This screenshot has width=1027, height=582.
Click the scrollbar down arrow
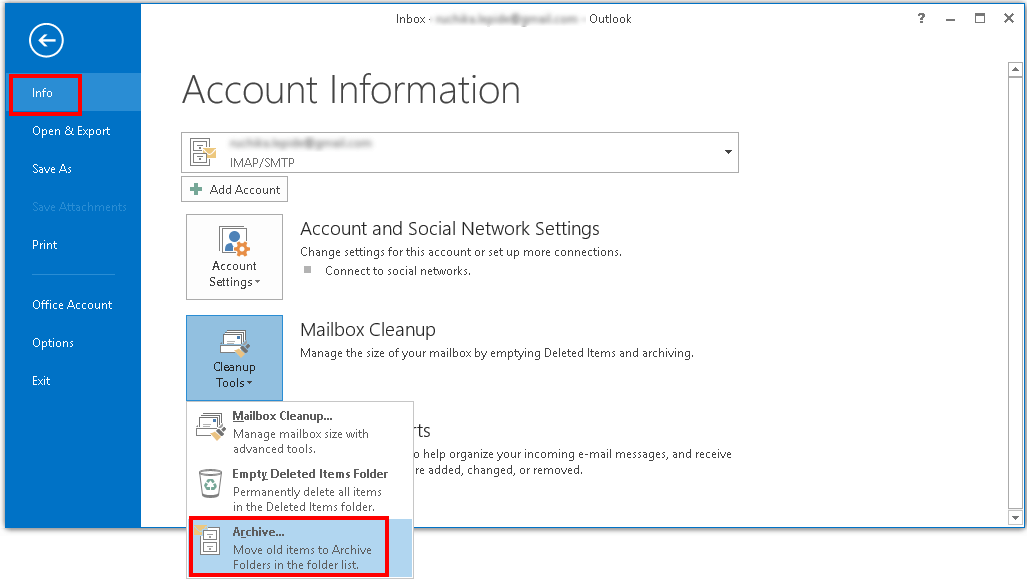pyautogui.click(x=1015, y=518)
